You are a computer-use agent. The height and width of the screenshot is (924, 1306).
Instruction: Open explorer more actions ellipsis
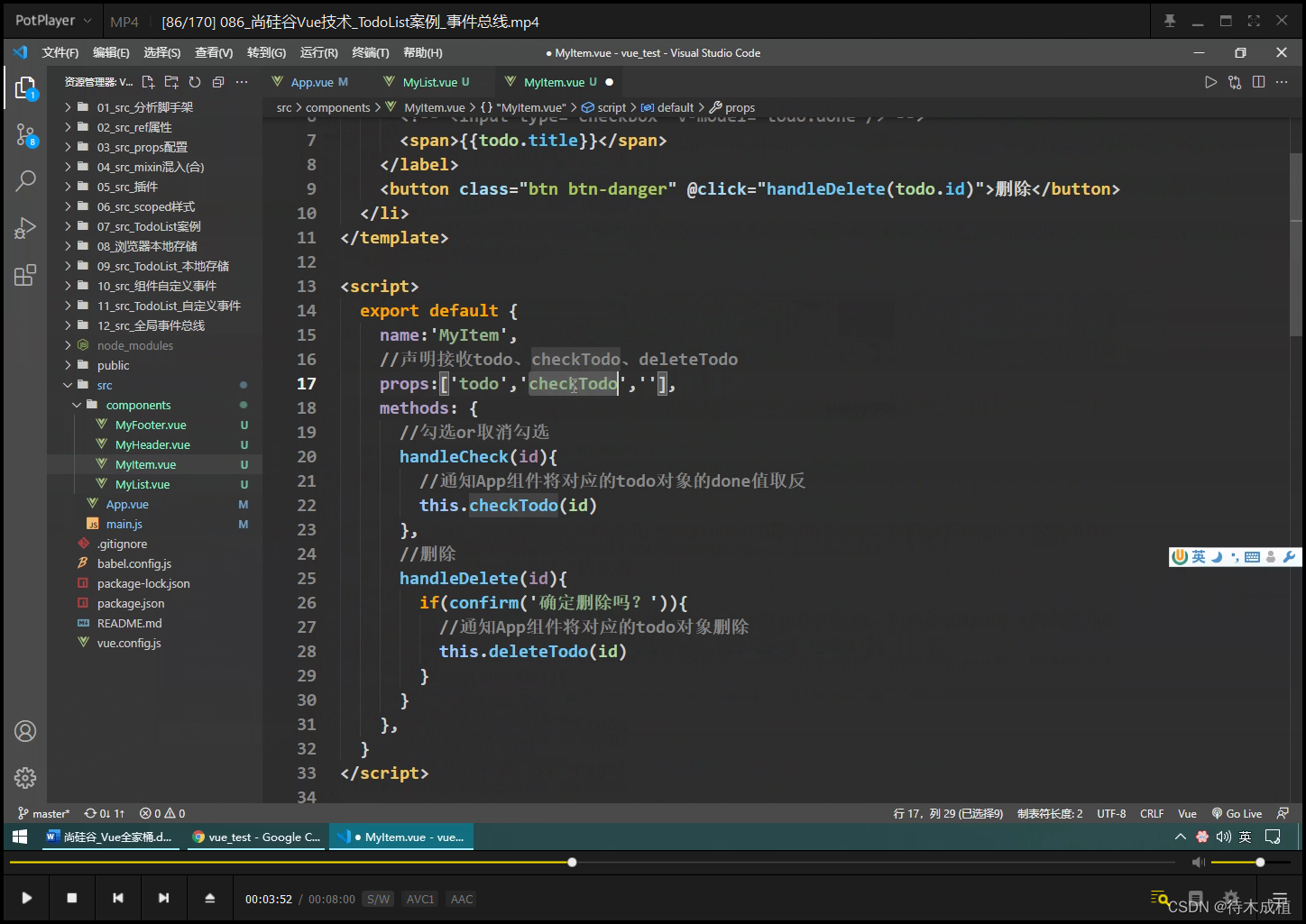[242, 82]
